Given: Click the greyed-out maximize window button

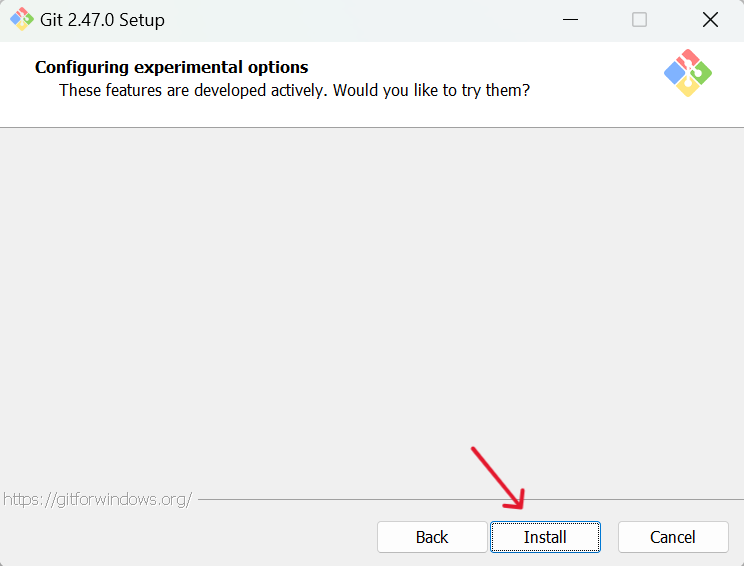Looking at the screenshot, I should (x=639, y=20).
